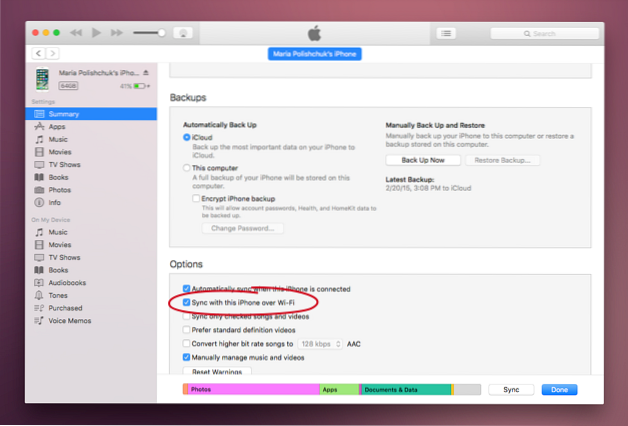Open the Apps section in the sidebar
Image resolution: width=628 pixels, height=426 pixels.
click(x=57, y=127)
